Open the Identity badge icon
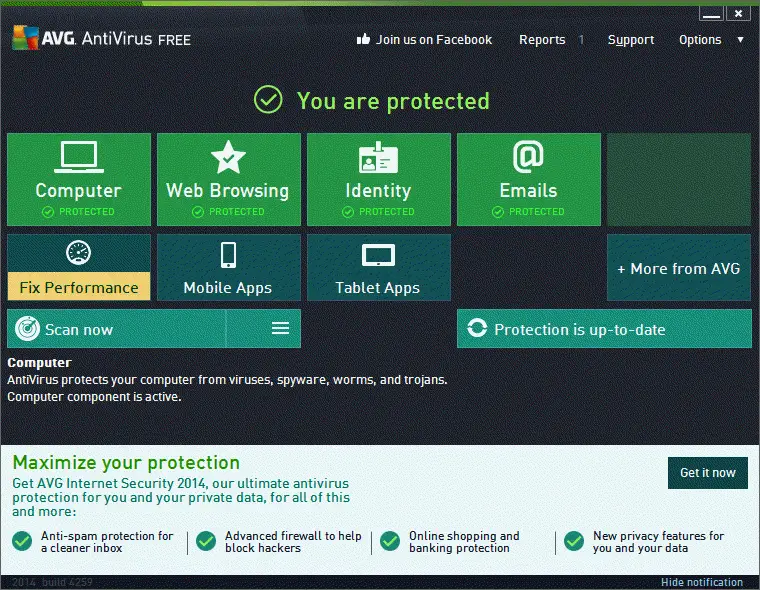Image resolution: width=760 pixels, height=590 pixels. pos(378,157)
